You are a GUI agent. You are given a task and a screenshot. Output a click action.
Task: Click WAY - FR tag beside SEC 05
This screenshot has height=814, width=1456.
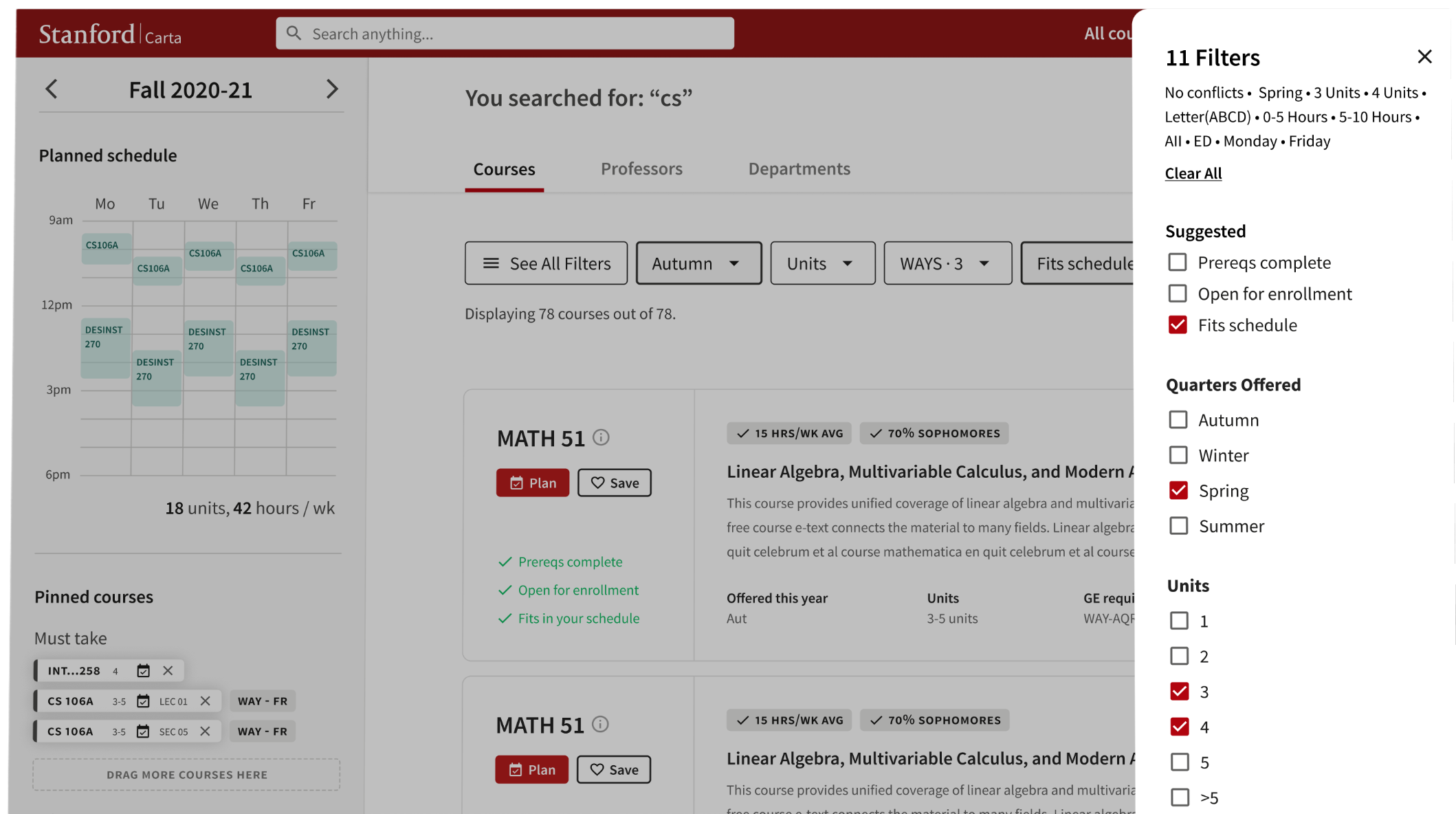click(x=263, y=731)
